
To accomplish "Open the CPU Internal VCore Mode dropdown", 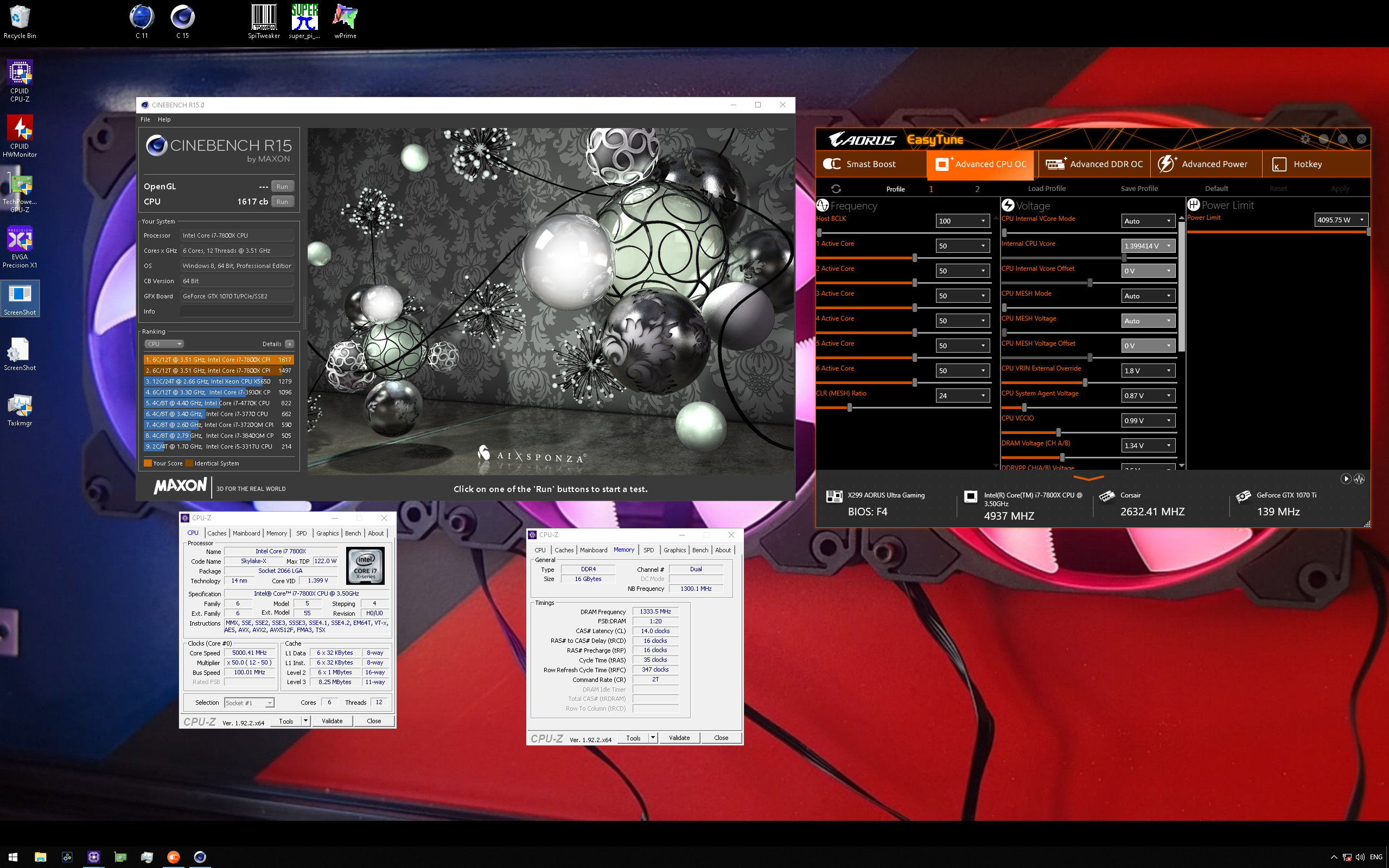I will point(1149,221).
